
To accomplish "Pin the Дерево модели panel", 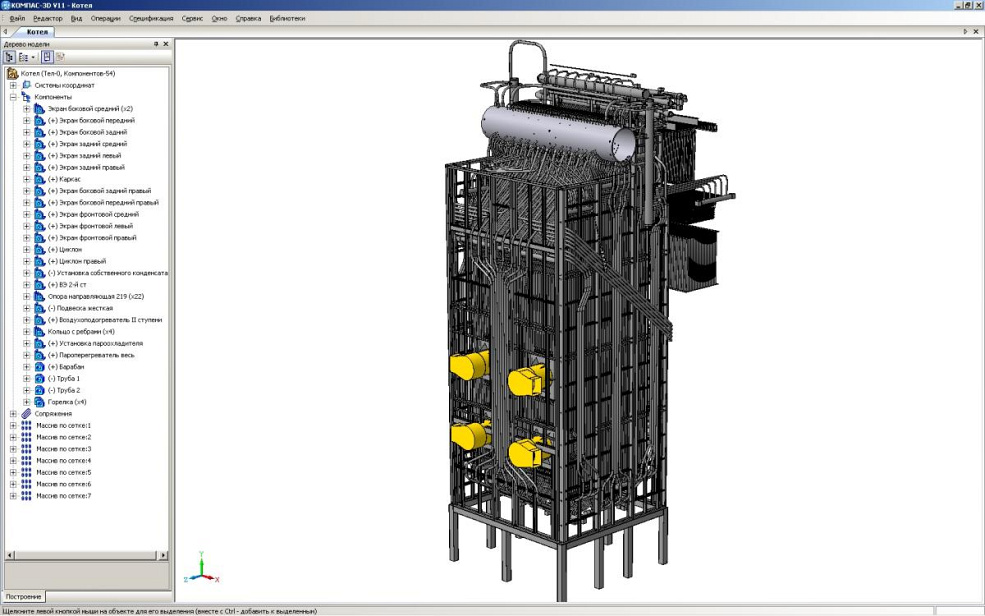I will (x=155, y=44).
